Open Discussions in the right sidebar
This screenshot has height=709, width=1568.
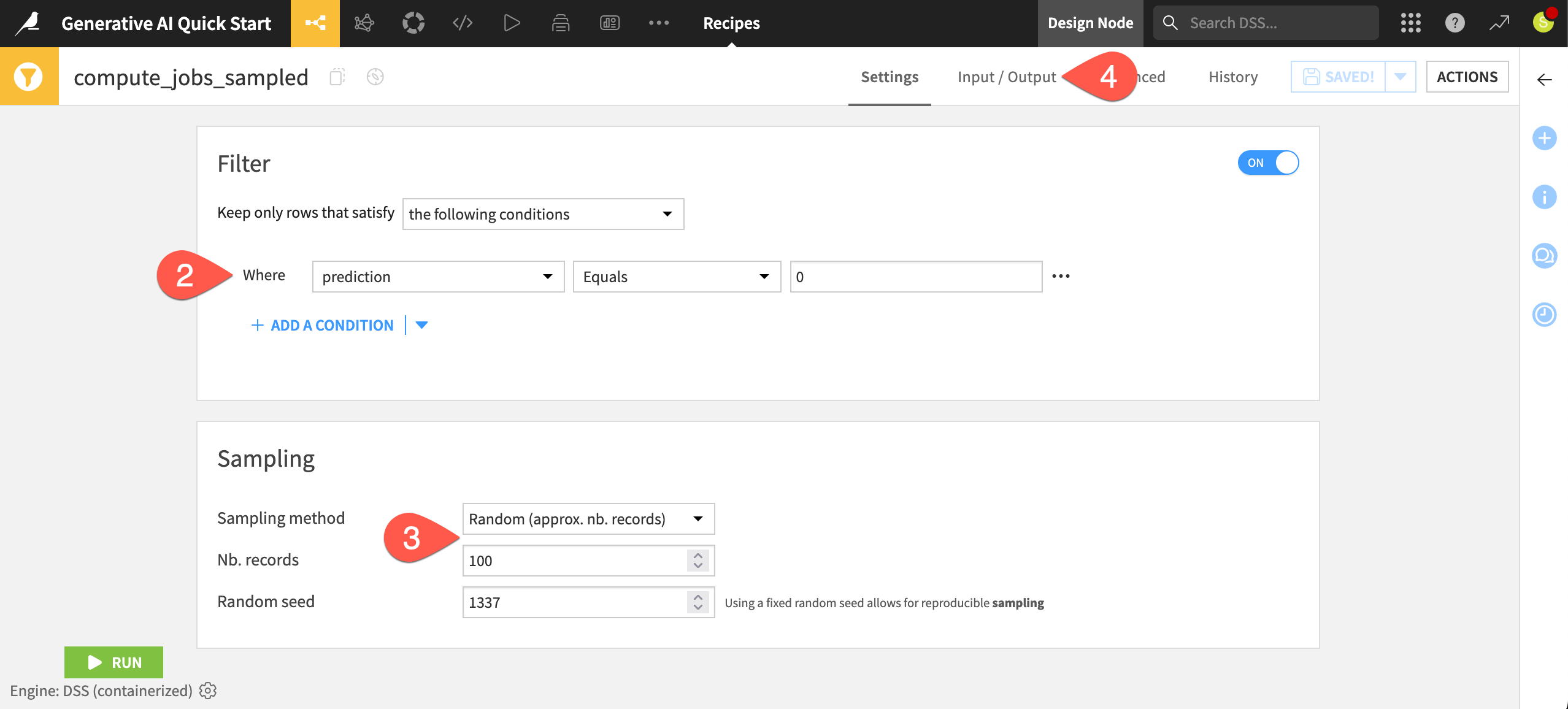(x=1545, y=256)
